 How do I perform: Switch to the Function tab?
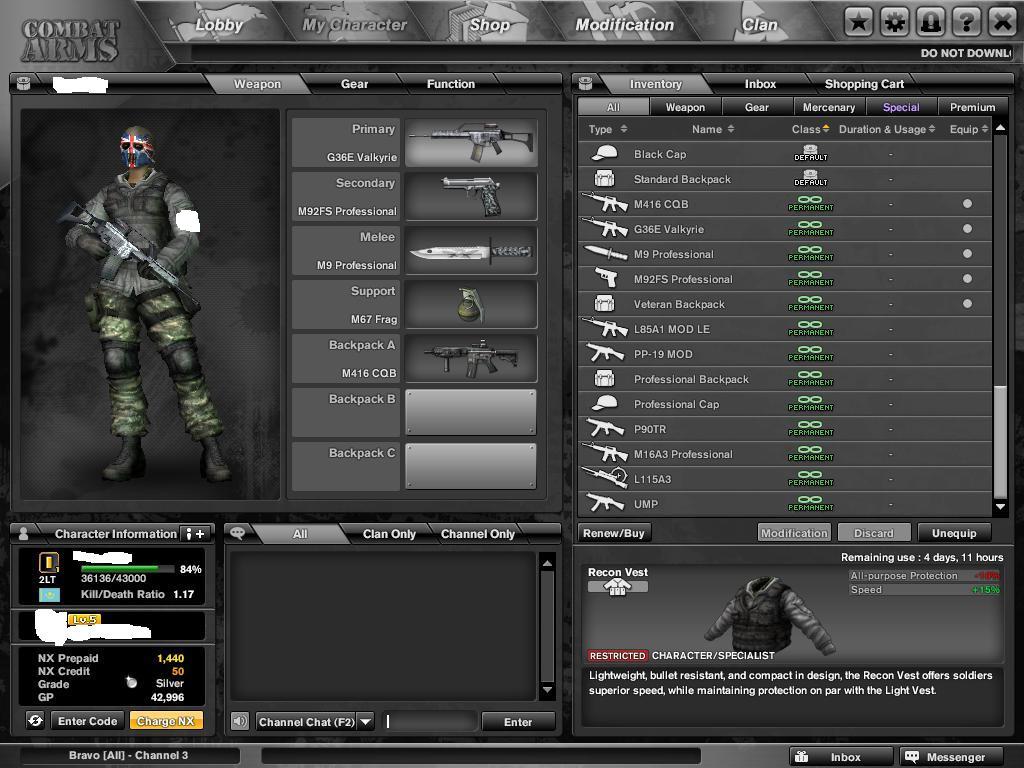point(451,84)
